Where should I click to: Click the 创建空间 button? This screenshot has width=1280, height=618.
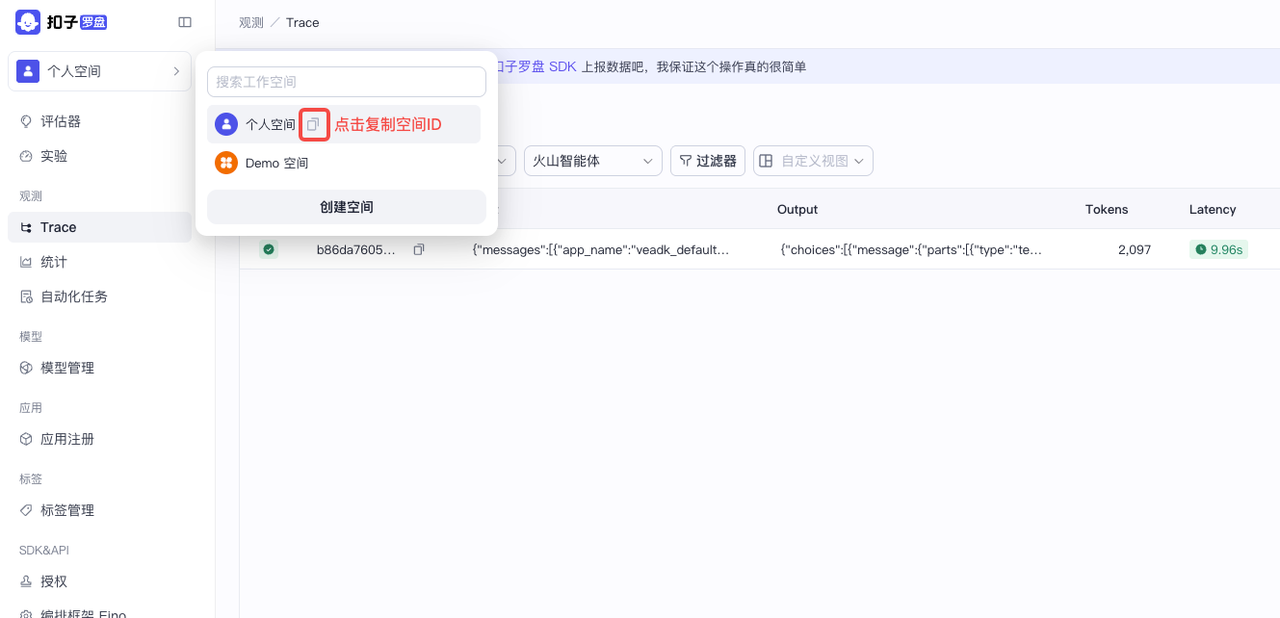point(345,206)
